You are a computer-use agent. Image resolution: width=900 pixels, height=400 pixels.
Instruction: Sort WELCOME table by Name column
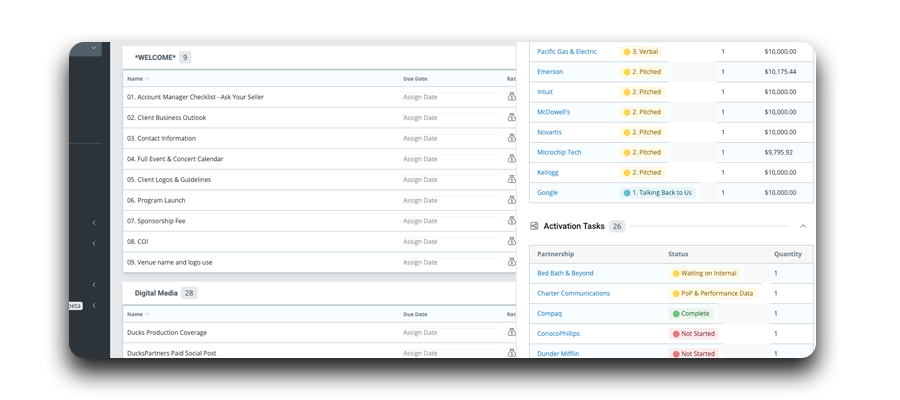pos(138,79)
